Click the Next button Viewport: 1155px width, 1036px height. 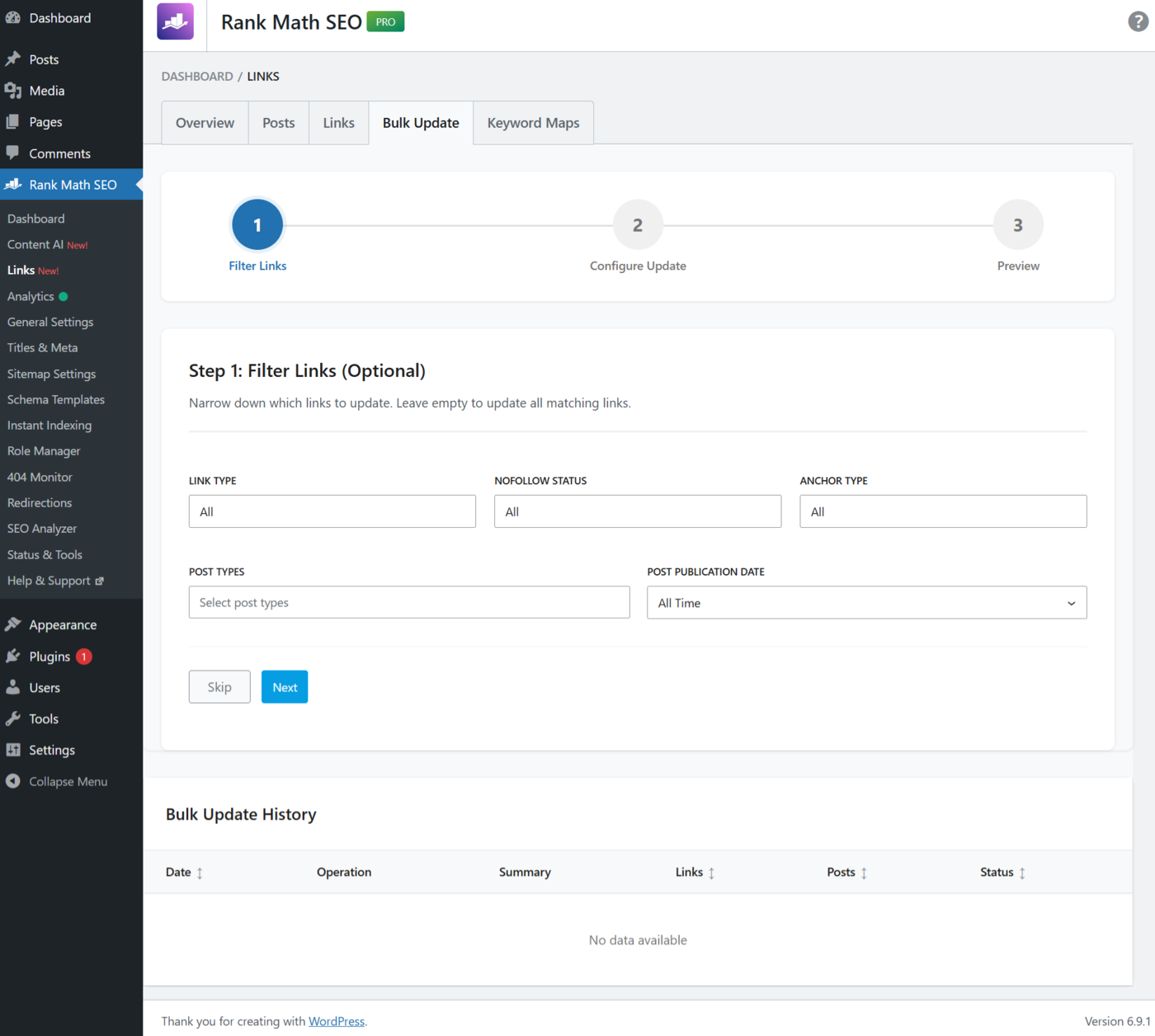pyautogui.click(x=284, y=686)
